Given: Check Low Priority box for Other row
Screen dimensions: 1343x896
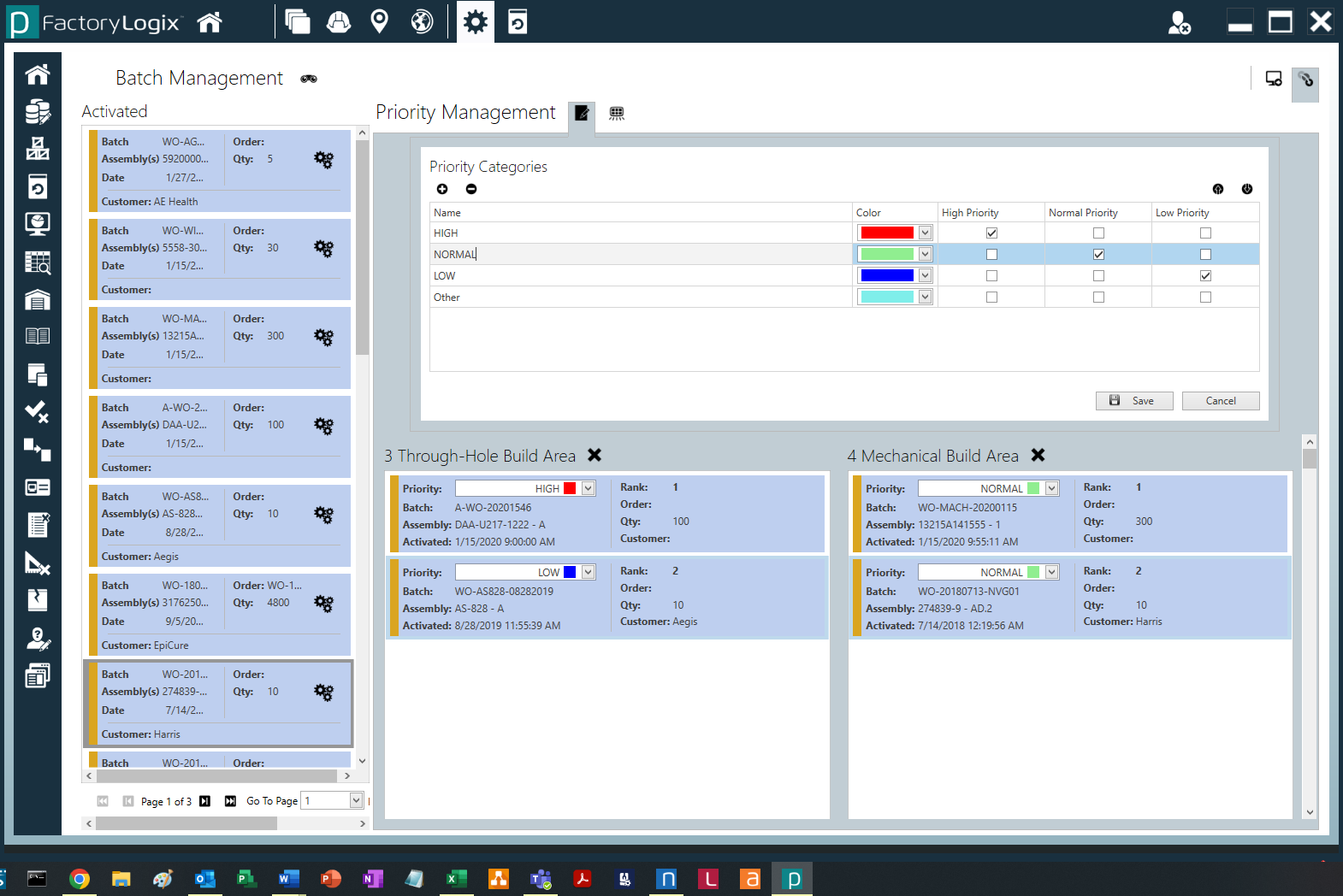Looking at the screenshot, I should (1205, 298).
